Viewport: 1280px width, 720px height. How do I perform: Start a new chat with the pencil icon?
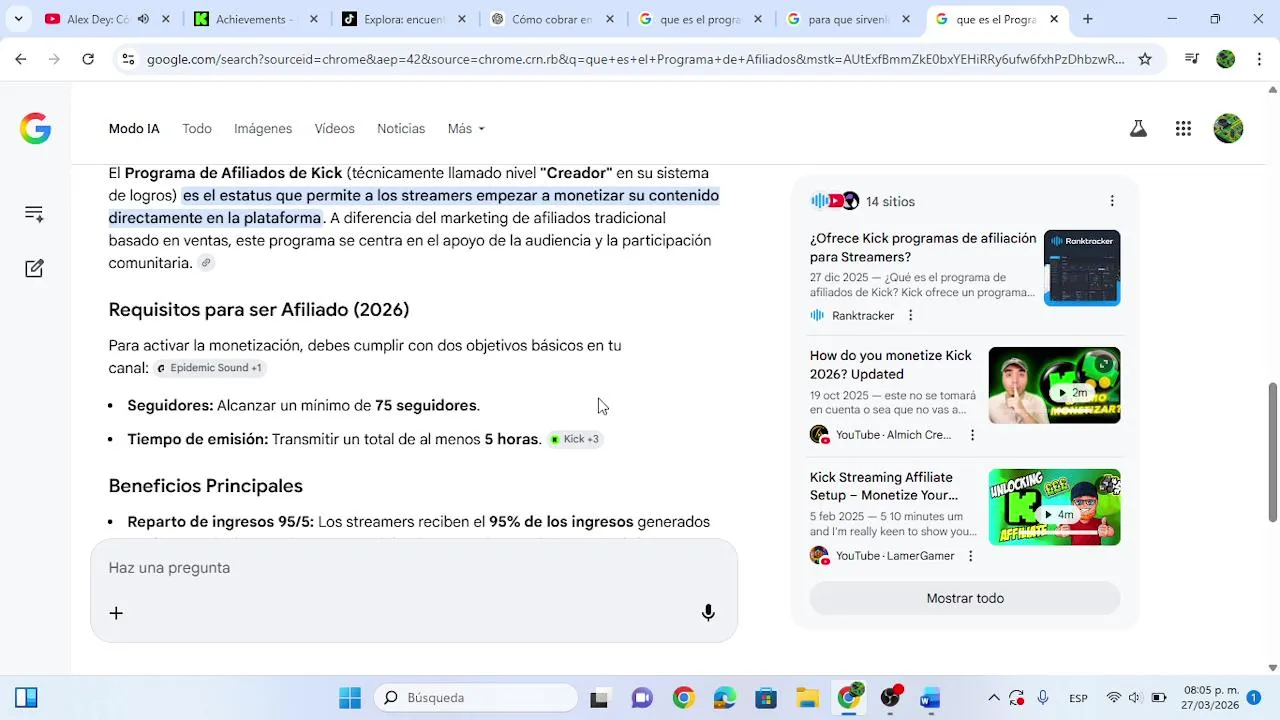[34, 268]
